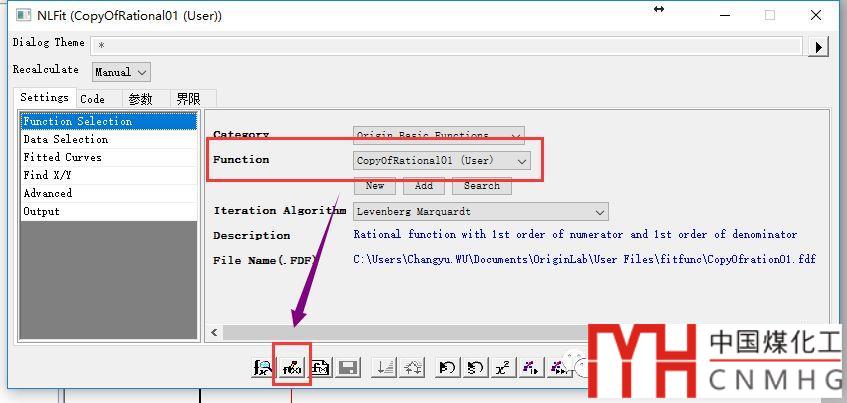Click the New function button

(375, 186)
